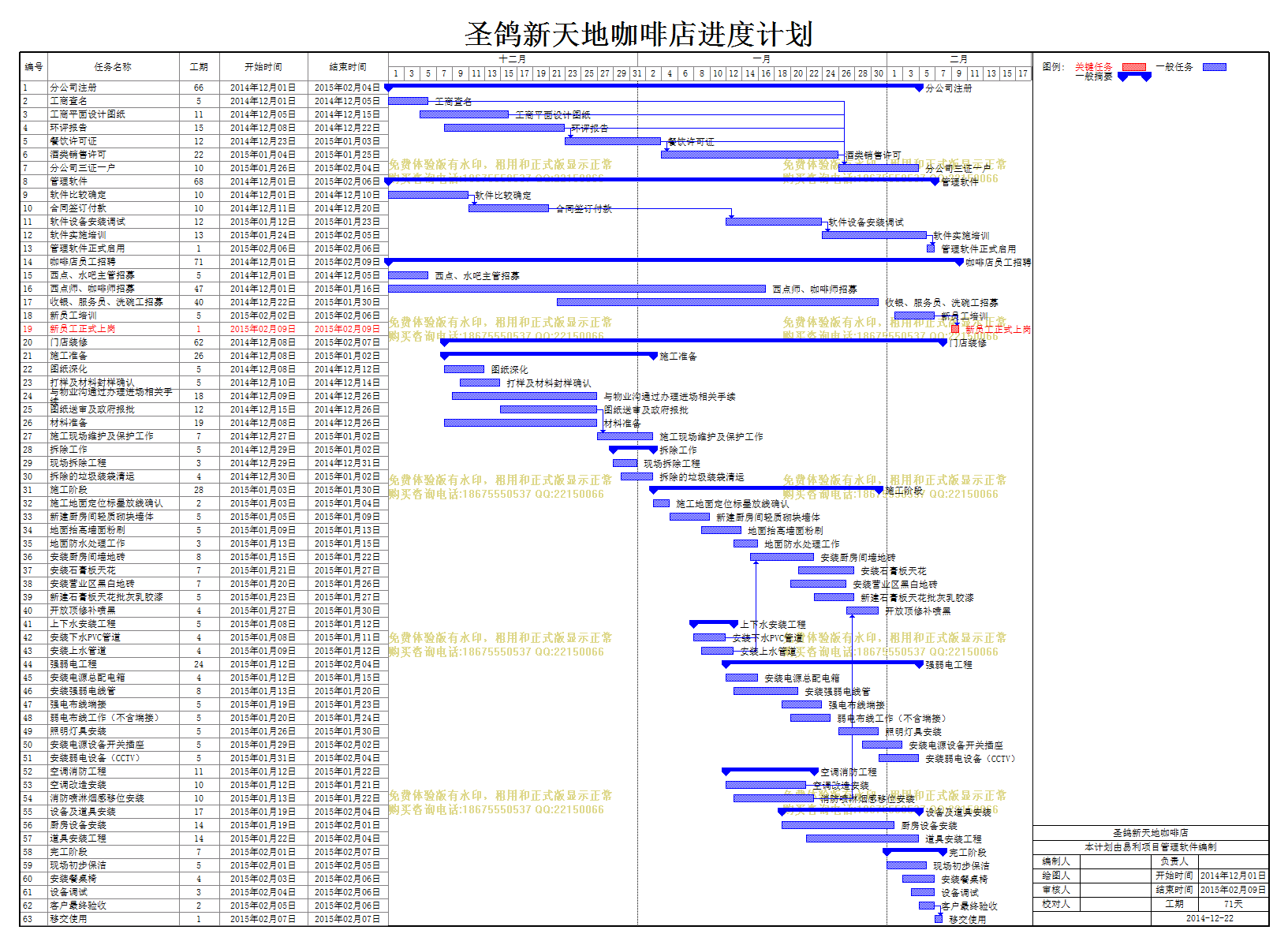Click the Gantt bar for 安装电源总配电箱
1288x945 pixels.
point(741,678)
